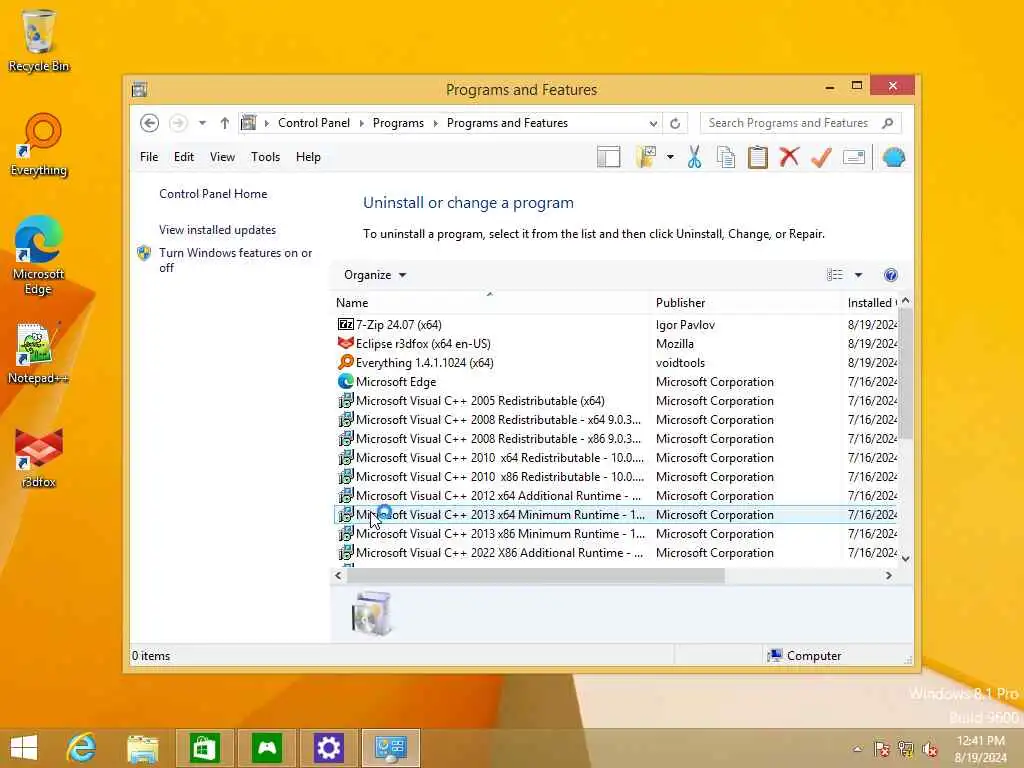The width and height of the screenshot is (1024, 768).
Task: Select 7-Zip 24.07 (x64) entry
Action: click(x=616, y=325)
